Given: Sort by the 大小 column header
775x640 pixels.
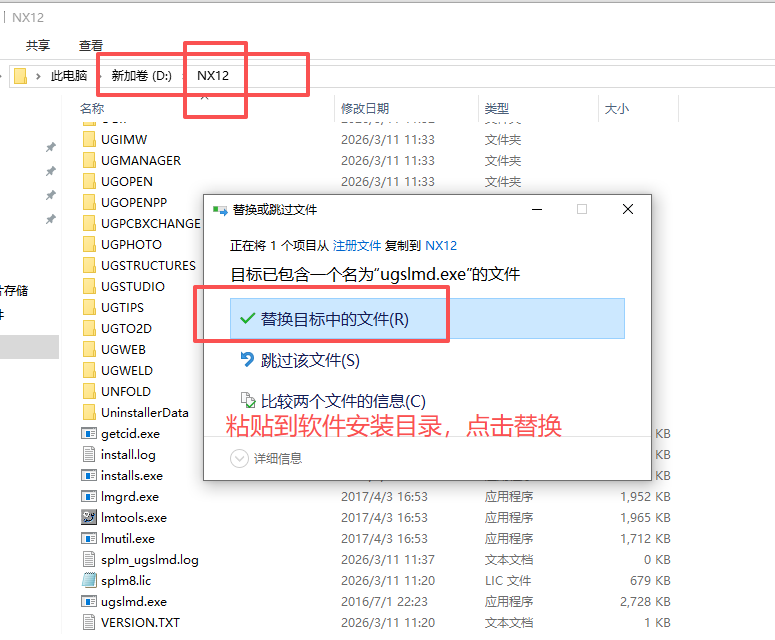Looking at the screenshot, I should pos(617,108).
